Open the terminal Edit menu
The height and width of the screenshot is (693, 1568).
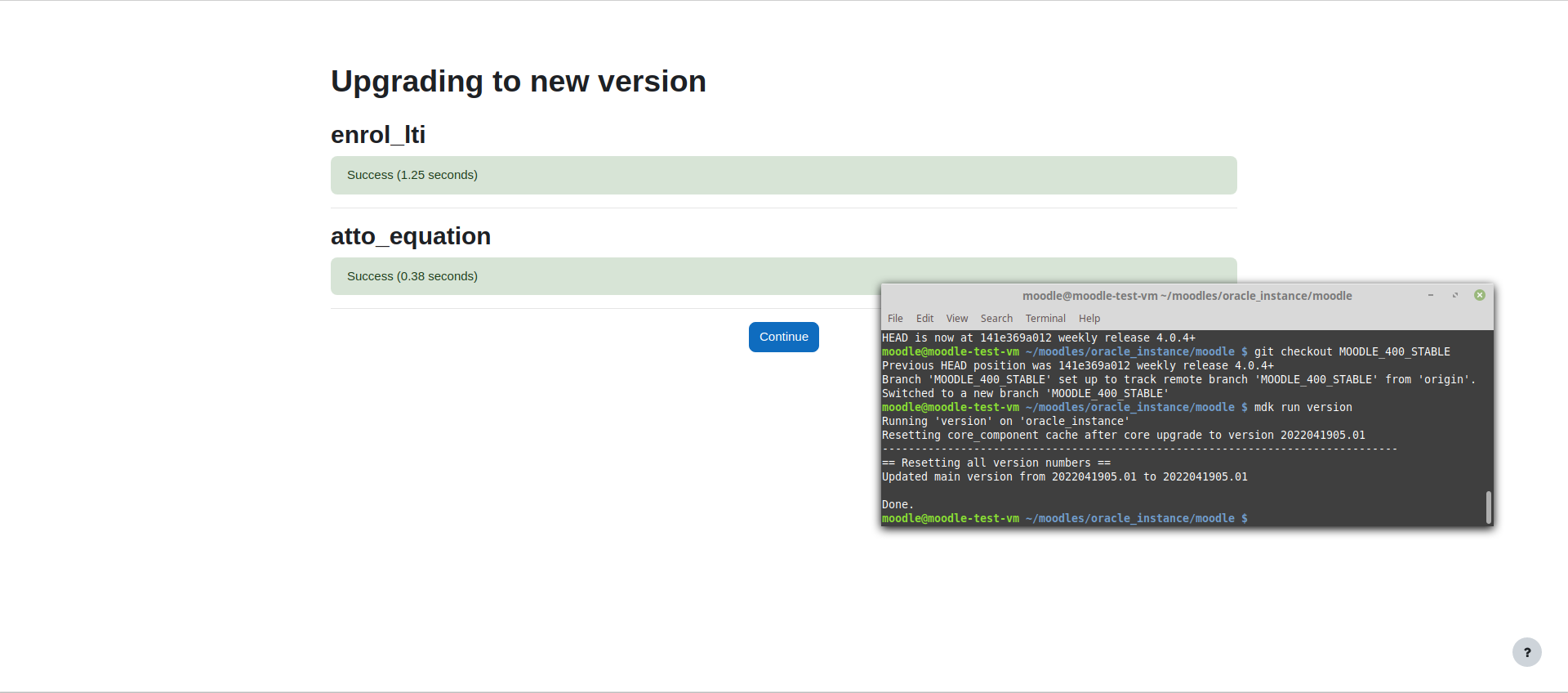924,319
